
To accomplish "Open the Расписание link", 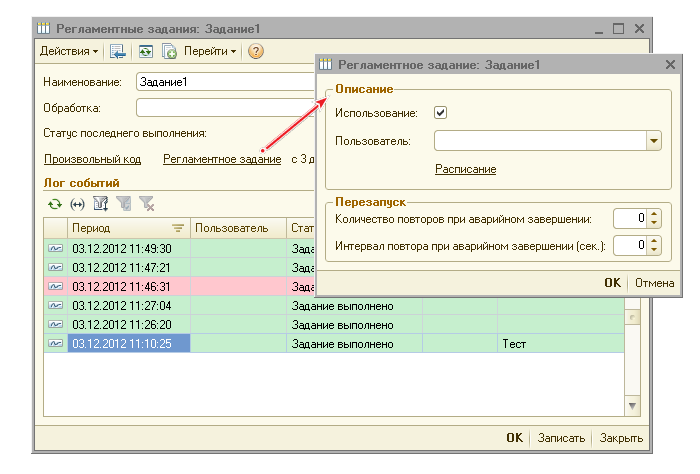I will 465,169.
